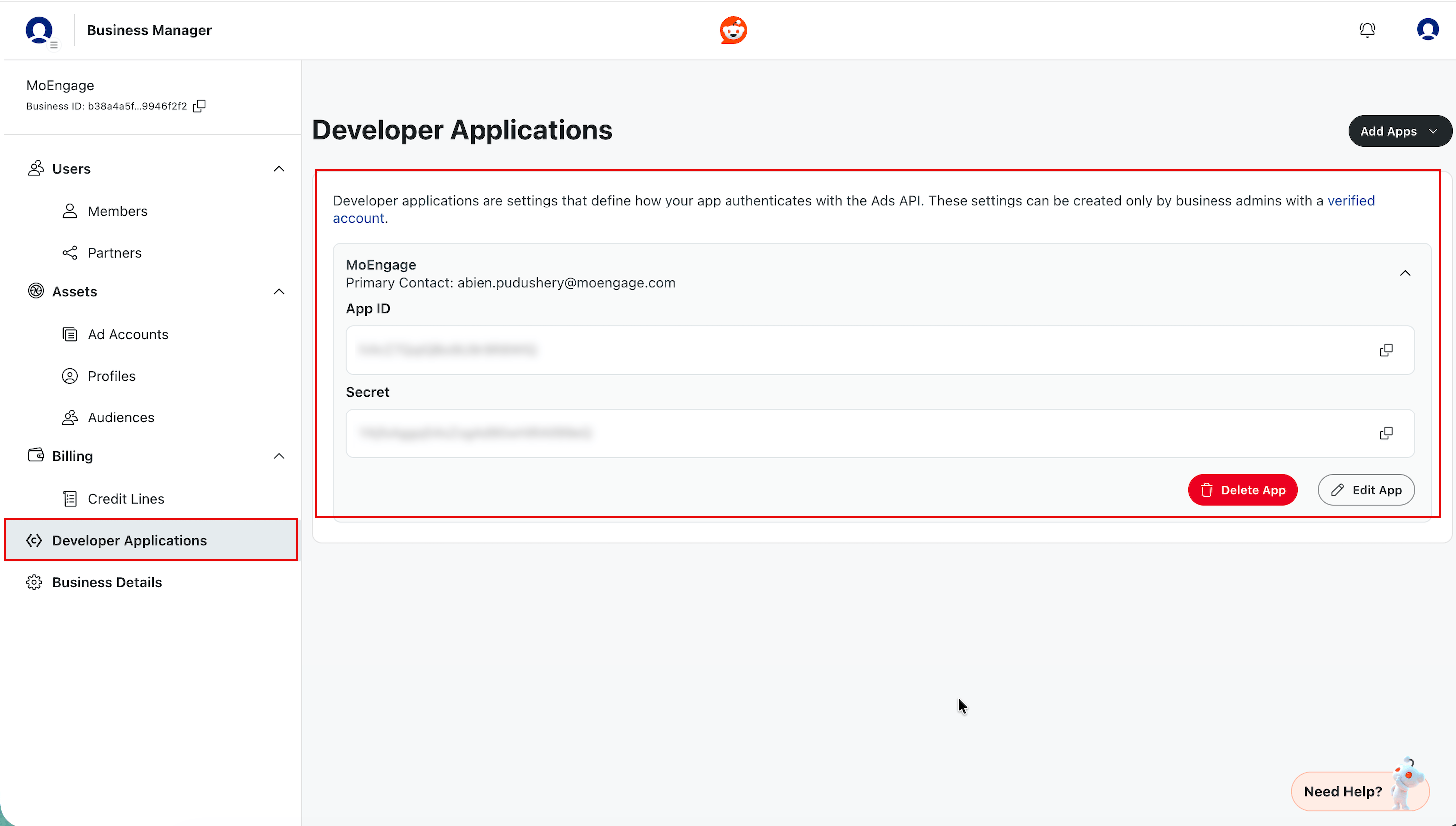
Task: Click the Members person icon
Action: click(70, 211)
